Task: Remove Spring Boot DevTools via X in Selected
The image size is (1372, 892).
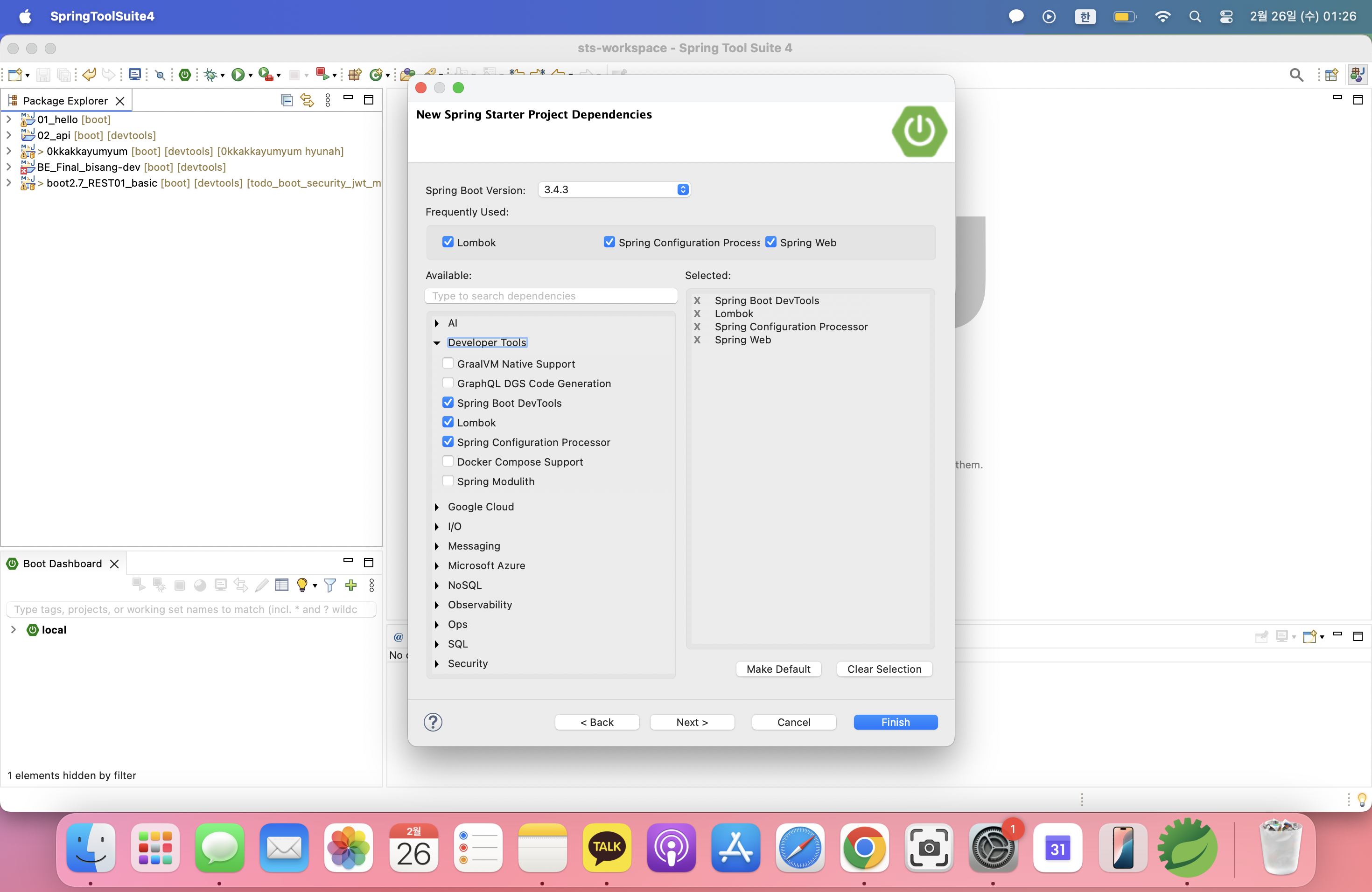Action: 697,301
